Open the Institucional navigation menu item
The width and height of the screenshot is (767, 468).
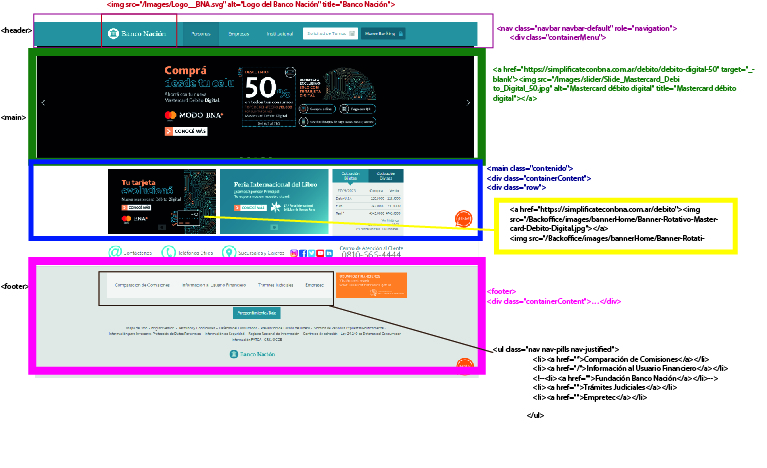coord(279,34)
